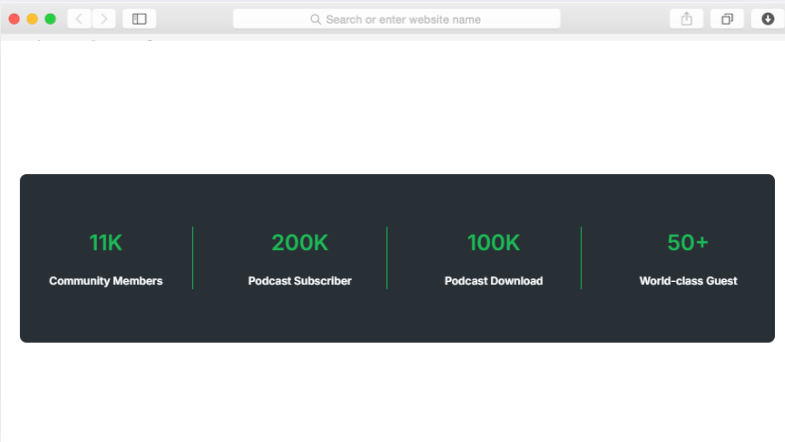Minimize the window using the yellow button

[x=32, y=19]
